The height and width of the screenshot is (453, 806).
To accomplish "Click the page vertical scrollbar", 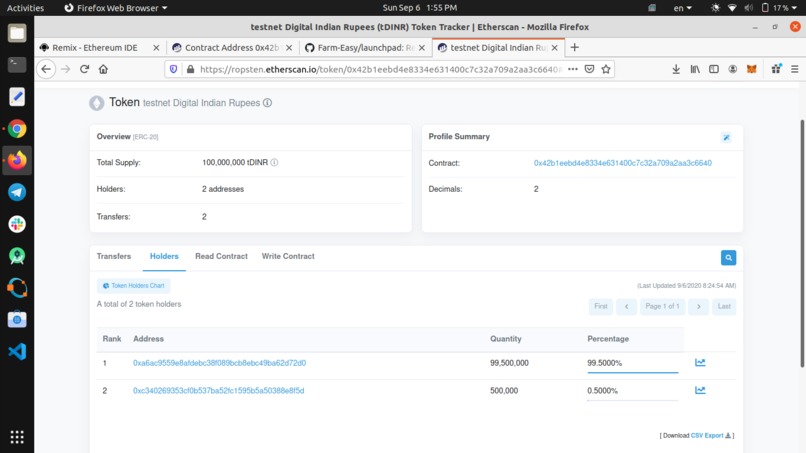I will 802,243.
